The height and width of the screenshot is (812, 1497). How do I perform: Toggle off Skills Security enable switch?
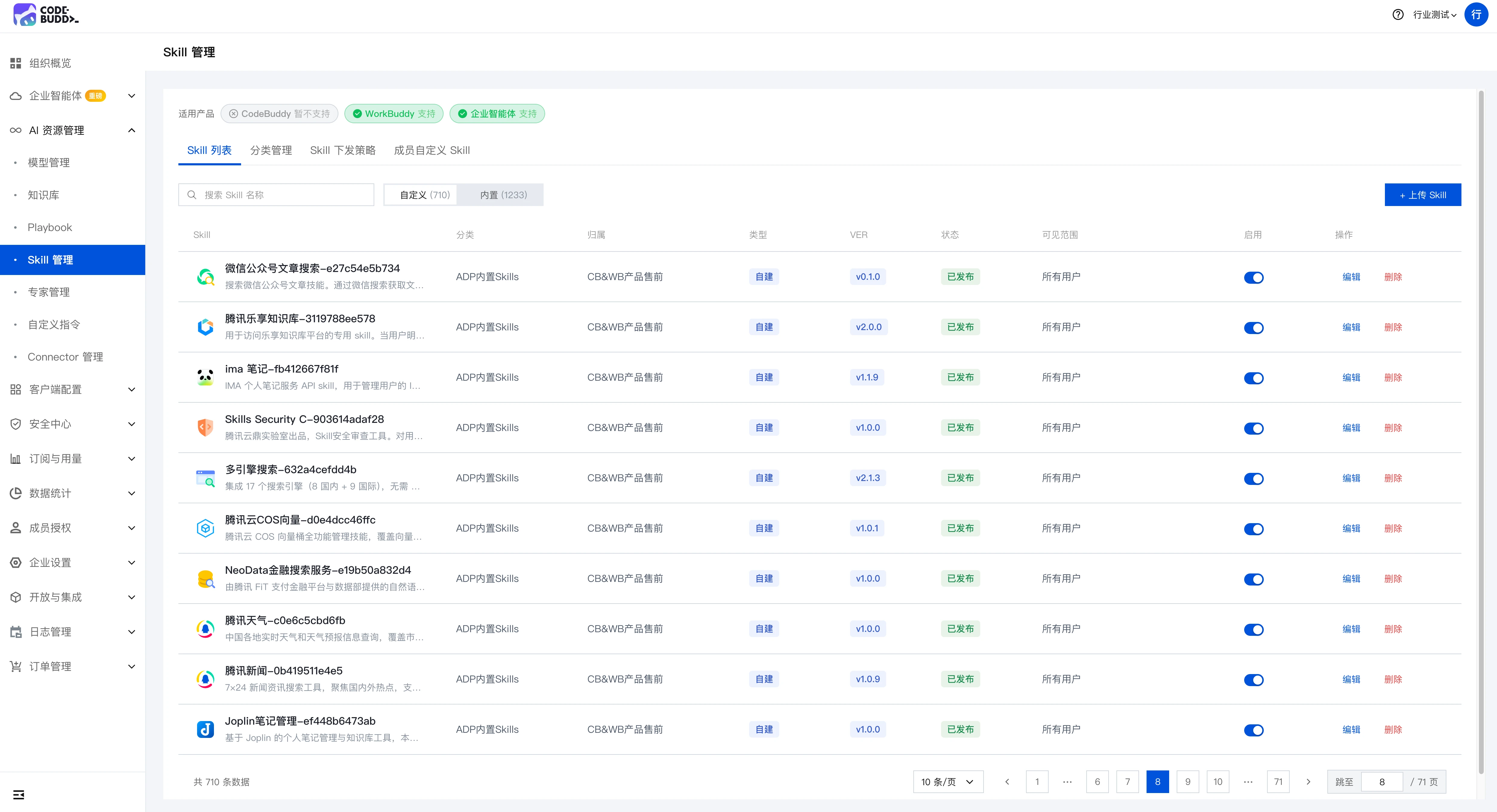1254,429
